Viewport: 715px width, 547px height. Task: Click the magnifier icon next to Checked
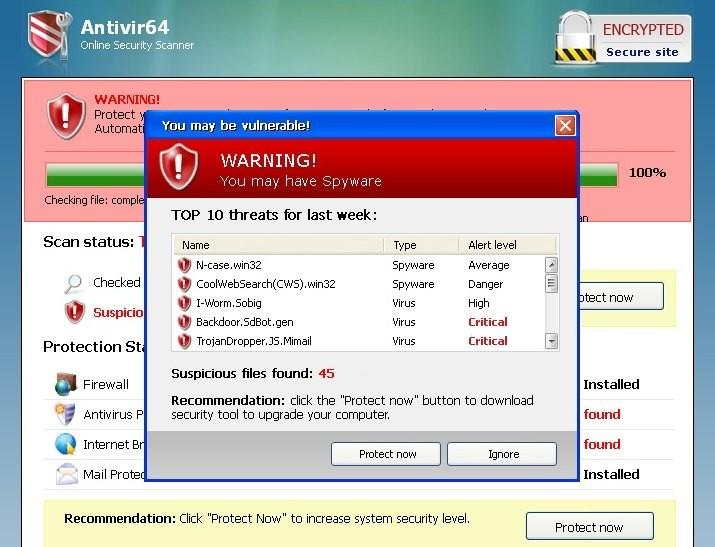click(x=73, y=284)
